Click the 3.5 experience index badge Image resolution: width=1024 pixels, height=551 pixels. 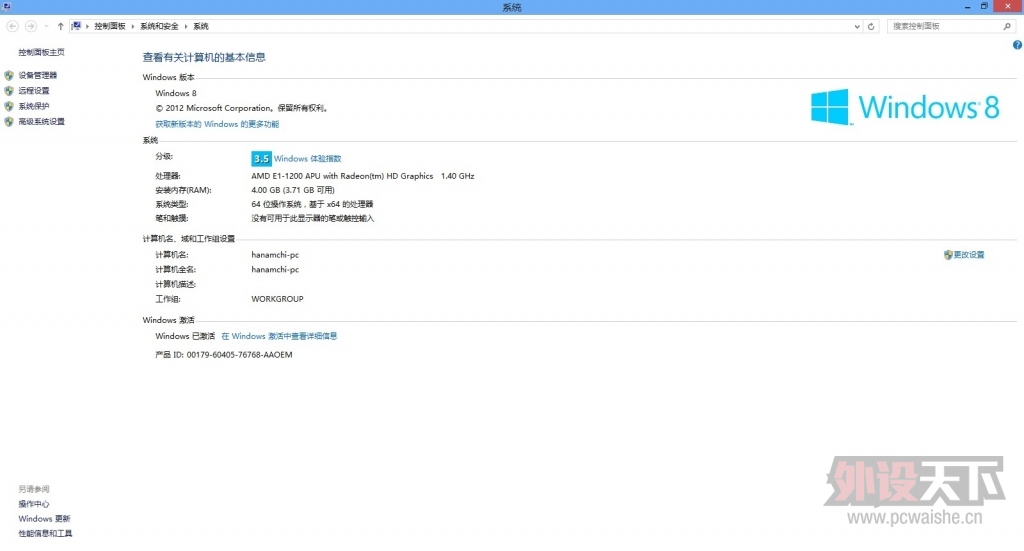pyautogui.click(x=261, y=159)
